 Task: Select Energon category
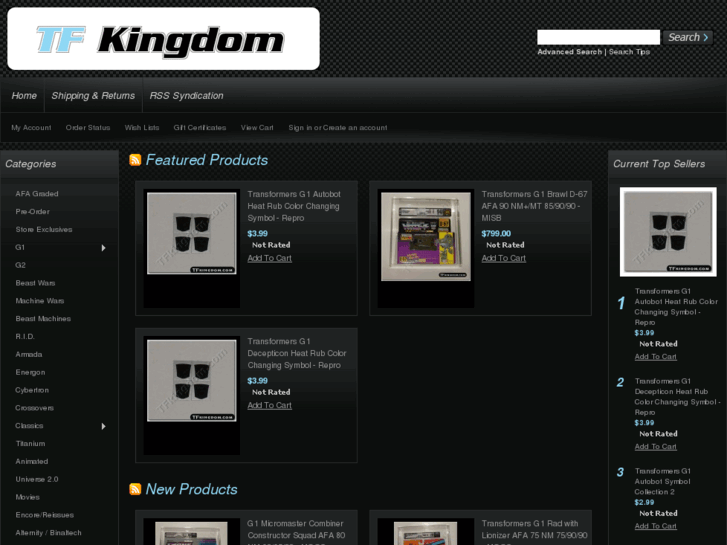(x=30, y=372)
